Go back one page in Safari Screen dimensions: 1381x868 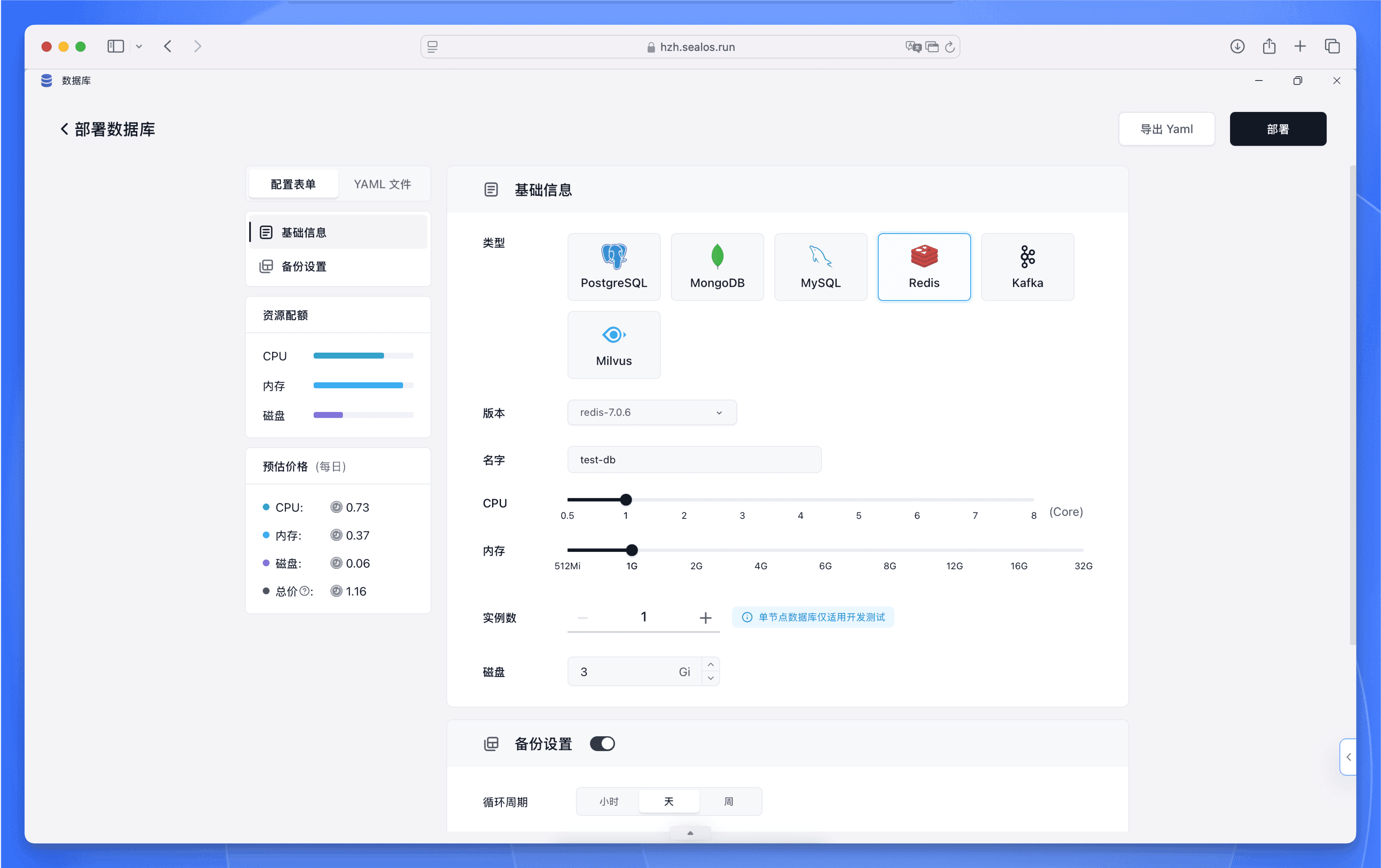tap(167, 47)
